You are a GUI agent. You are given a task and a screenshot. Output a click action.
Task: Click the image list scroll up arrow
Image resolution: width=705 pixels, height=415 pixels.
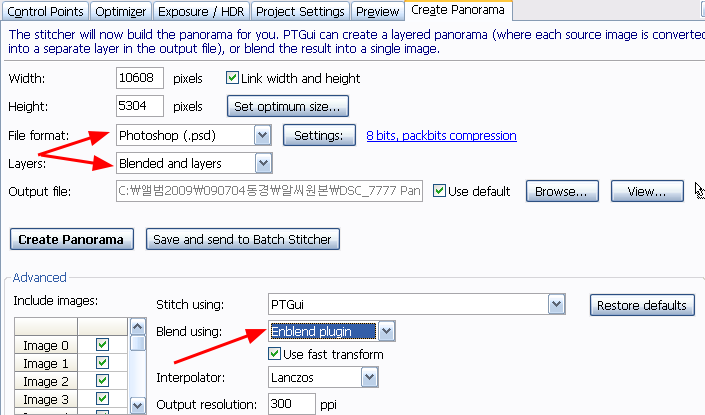[x=138, y=326]
